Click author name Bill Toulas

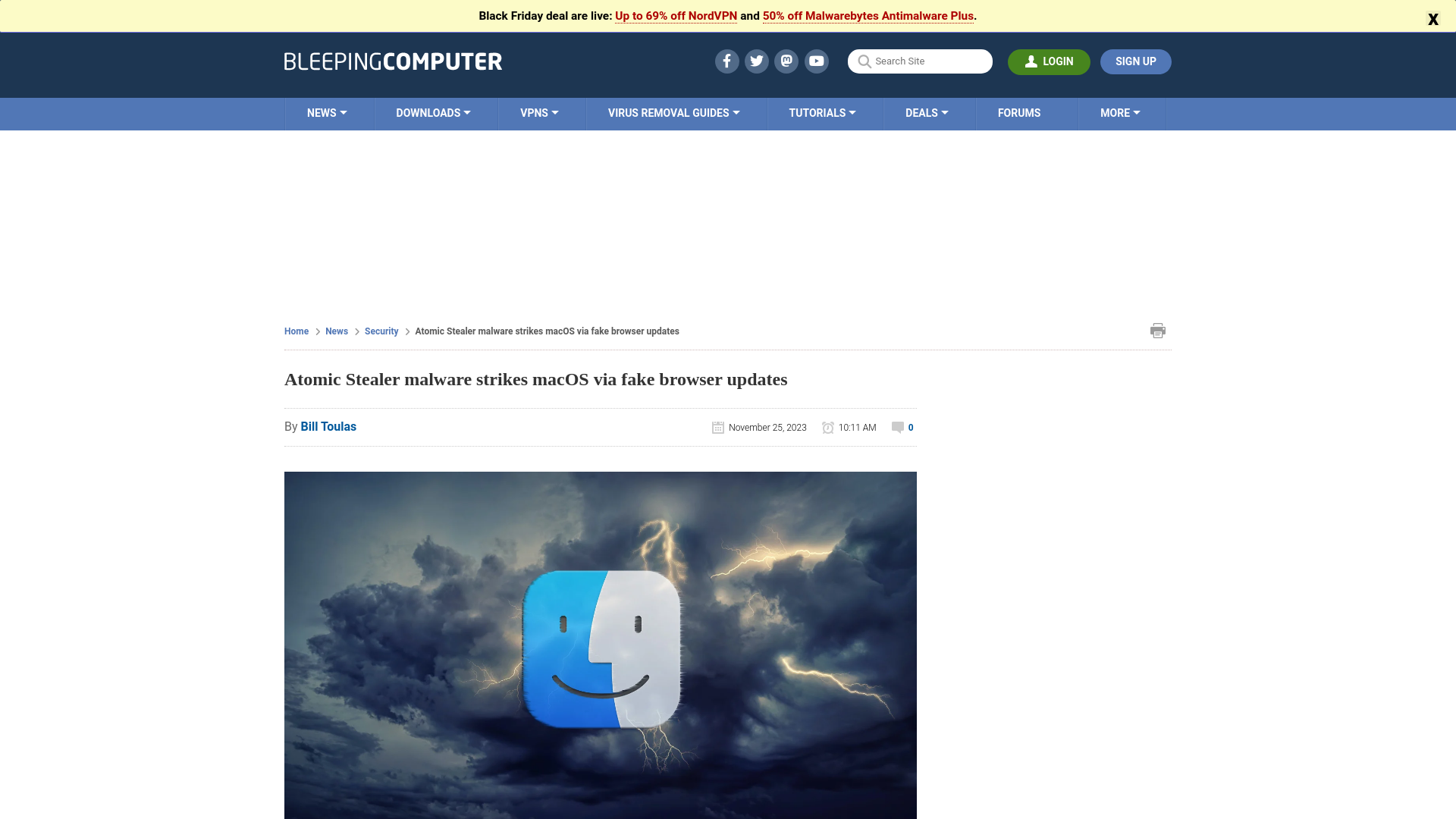click(328, 427)
